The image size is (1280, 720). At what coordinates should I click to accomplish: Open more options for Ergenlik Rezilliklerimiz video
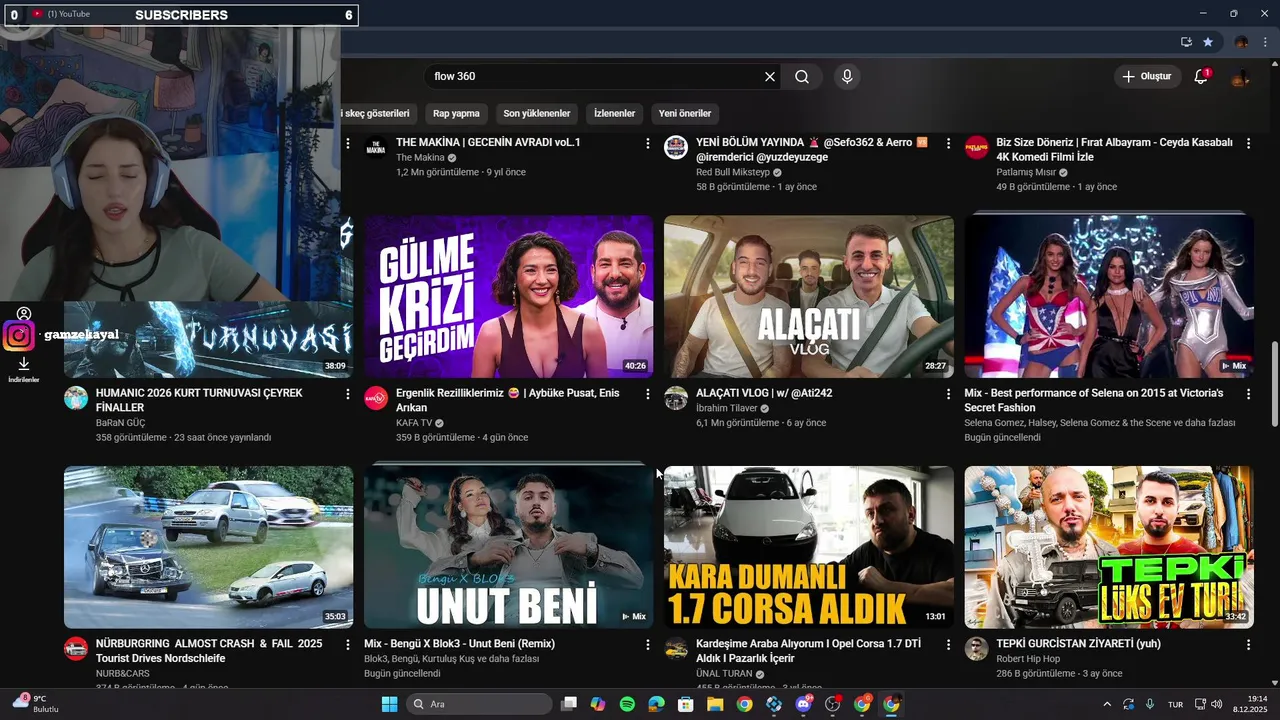coord(648,394)
